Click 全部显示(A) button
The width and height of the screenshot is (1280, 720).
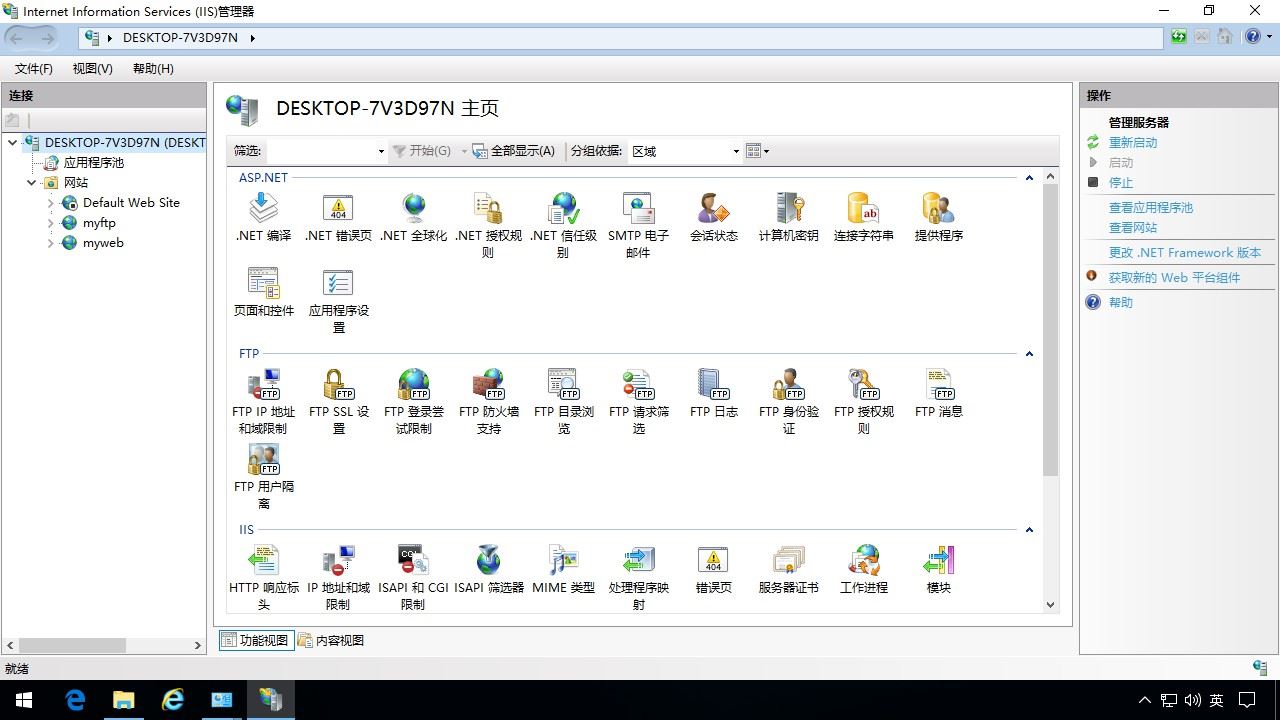coord(514,151)
